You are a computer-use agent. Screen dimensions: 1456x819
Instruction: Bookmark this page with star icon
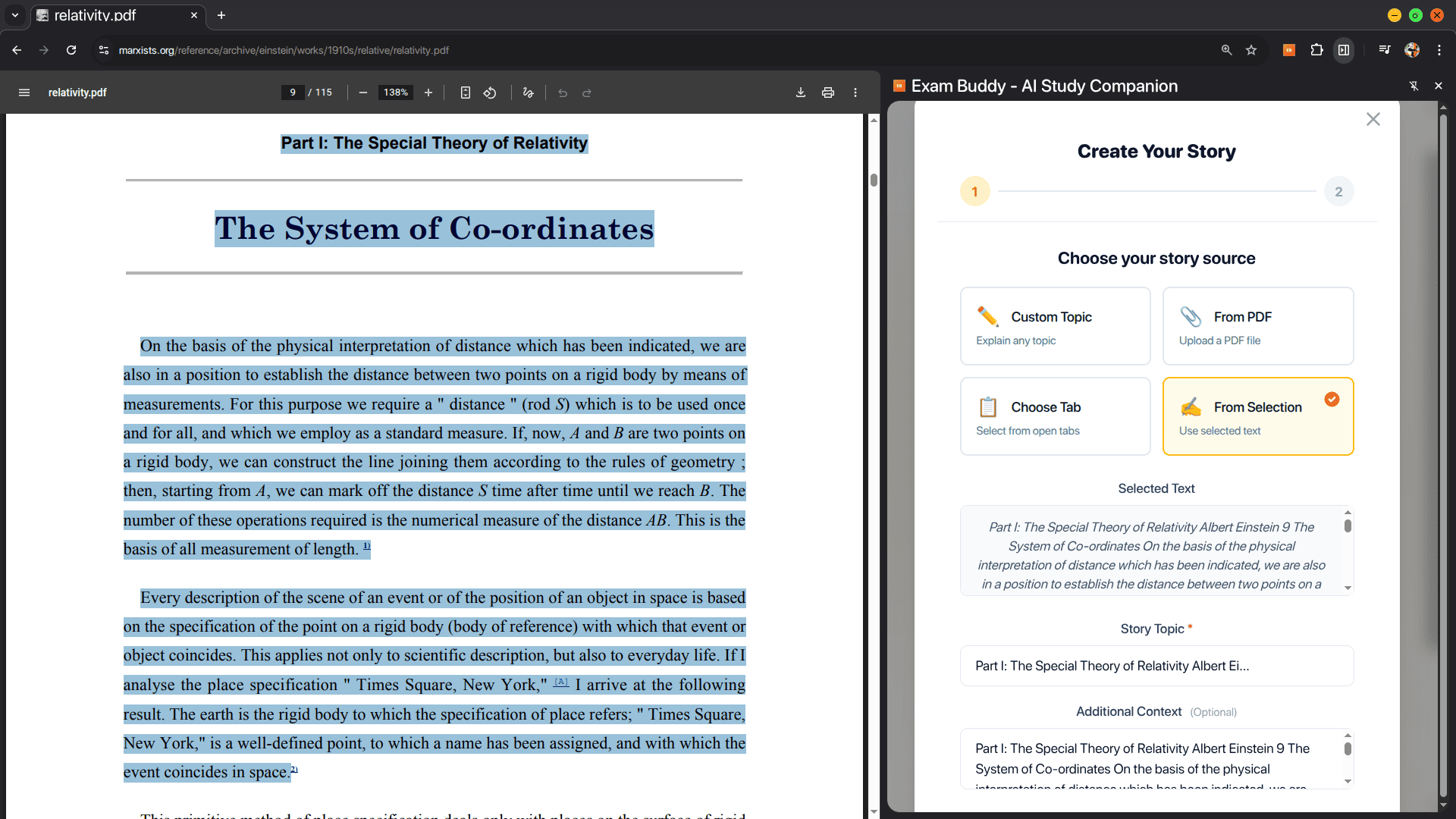click(1251, 50)
